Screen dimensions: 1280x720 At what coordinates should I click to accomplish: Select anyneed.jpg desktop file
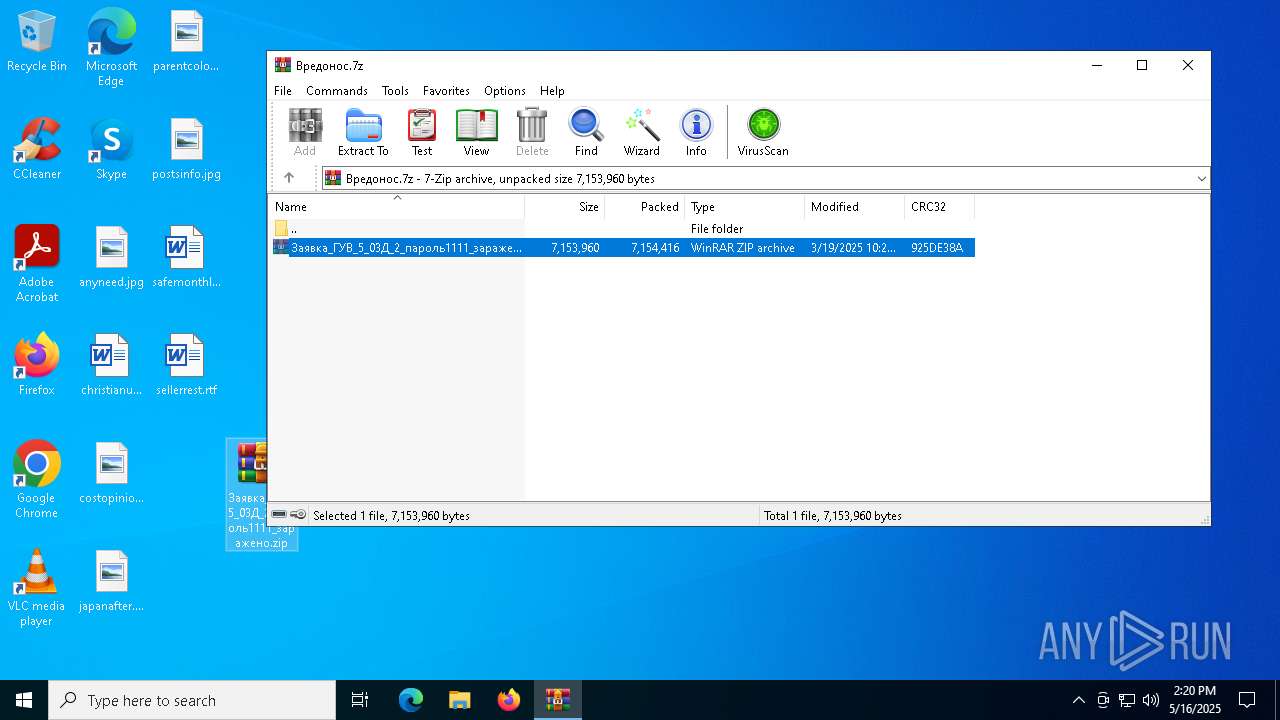pyautogui.click(x=111, y=257)
